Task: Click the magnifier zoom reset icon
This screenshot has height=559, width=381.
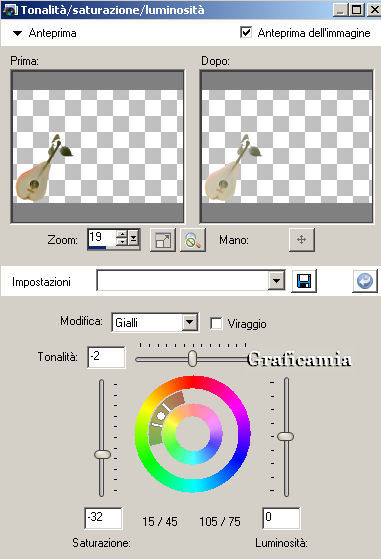Action: [193, 240]
